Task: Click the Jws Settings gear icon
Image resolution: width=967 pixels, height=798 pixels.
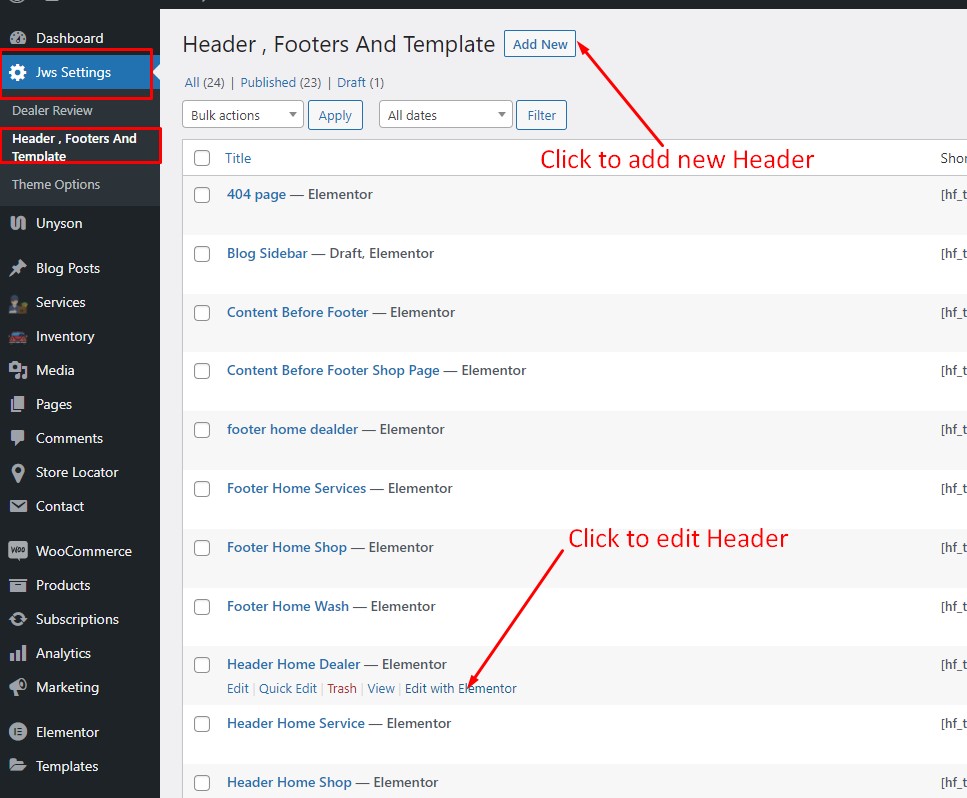Action: [18, 72]
